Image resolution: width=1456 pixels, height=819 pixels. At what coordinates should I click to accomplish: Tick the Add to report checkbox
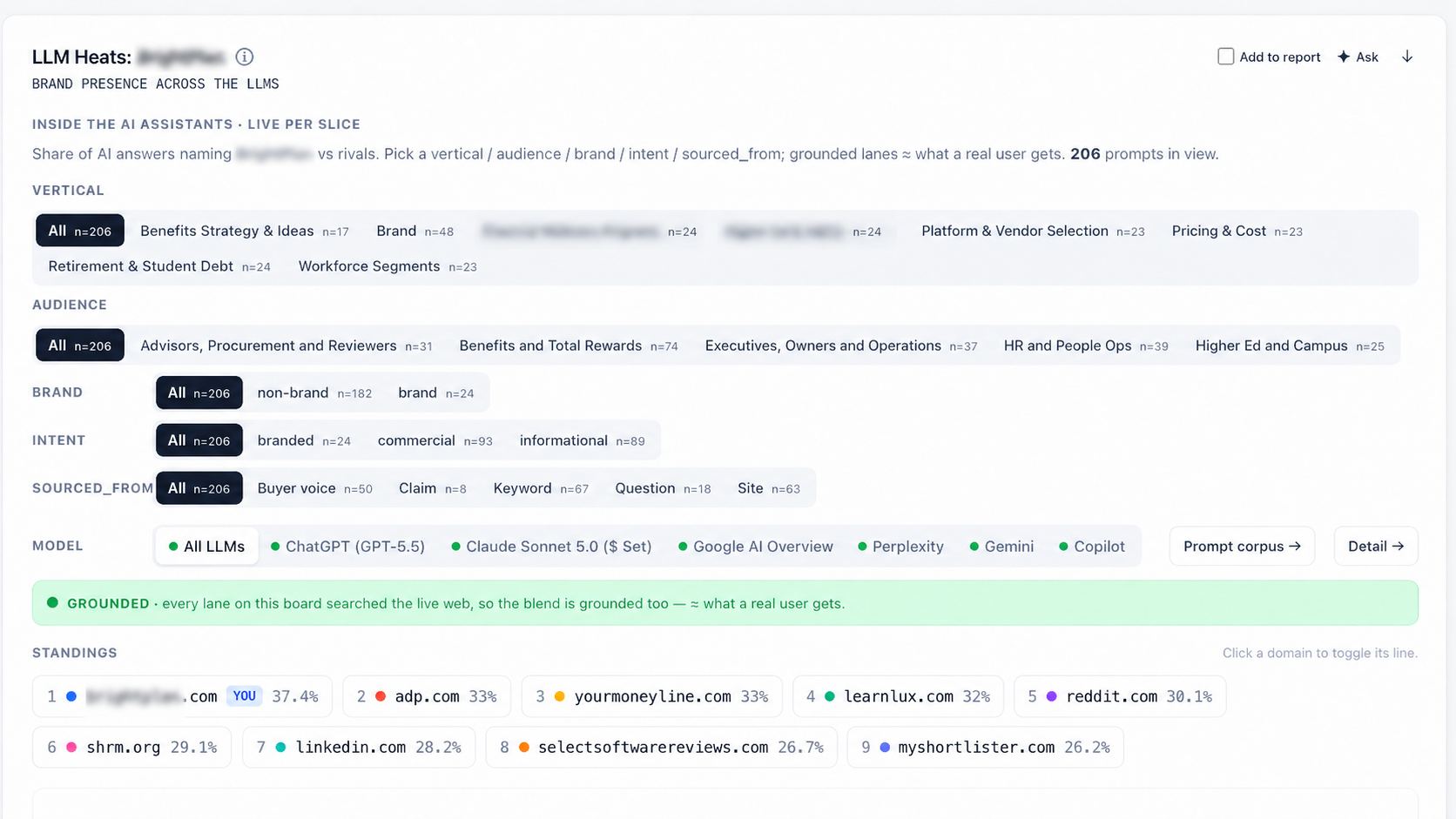pos(1225,57)
